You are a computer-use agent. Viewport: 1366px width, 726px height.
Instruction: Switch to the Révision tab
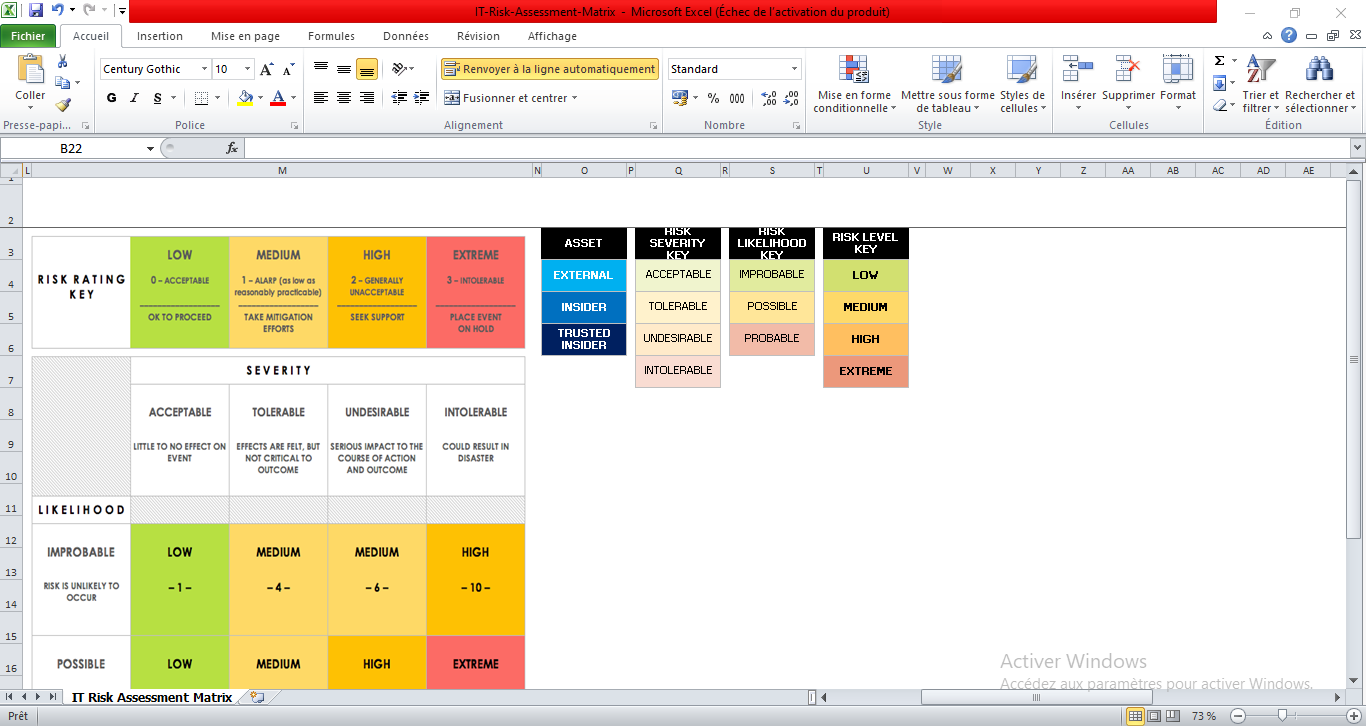478,36
